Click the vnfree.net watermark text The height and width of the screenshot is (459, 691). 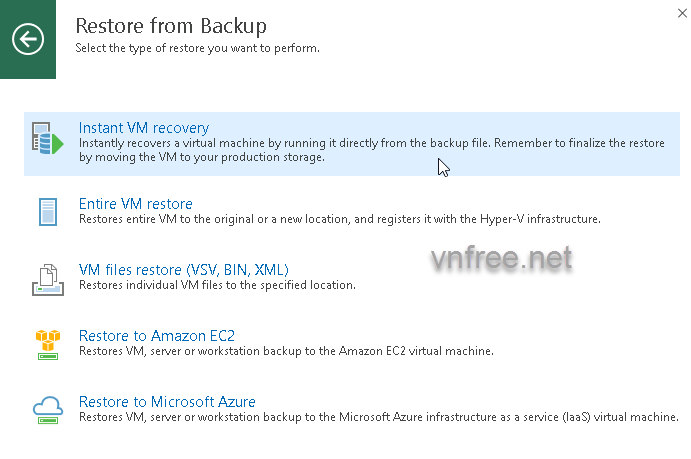click(501, 259)
